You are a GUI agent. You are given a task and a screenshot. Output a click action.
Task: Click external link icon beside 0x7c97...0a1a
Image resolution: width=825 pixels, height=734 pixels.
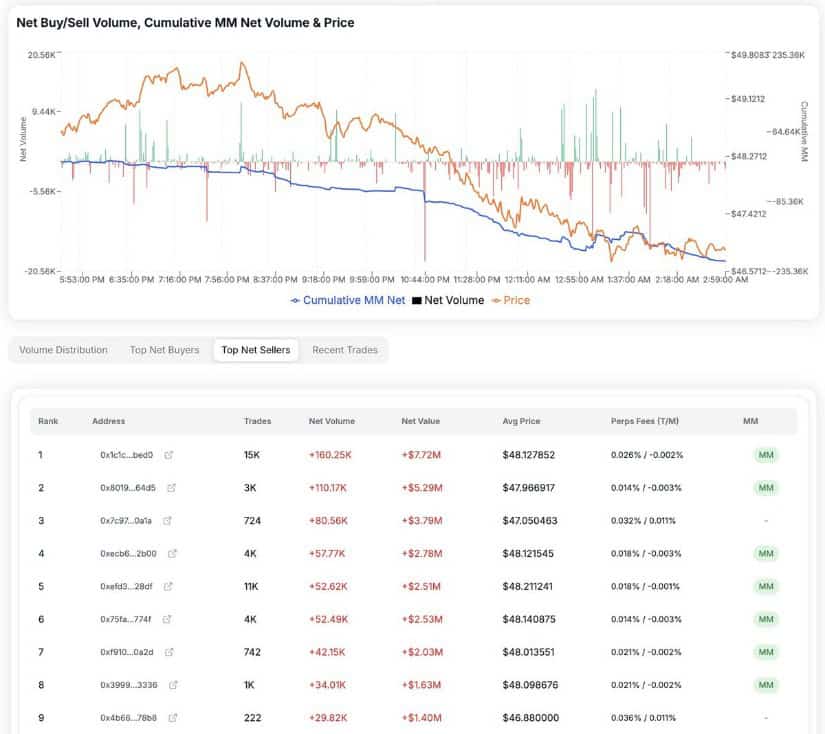pos(168,521)
